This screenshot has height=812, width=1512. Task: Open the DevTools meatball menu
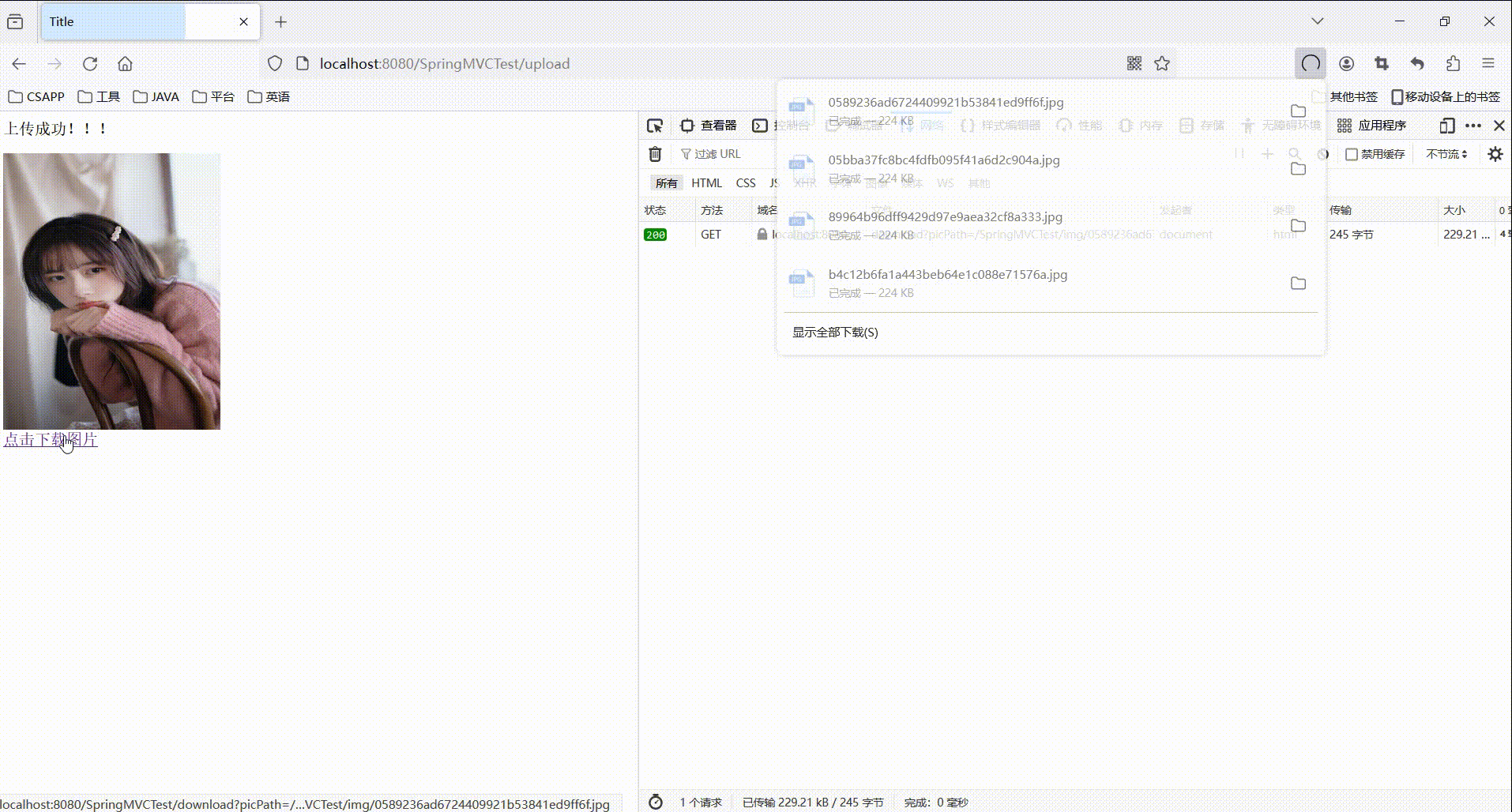pos(1473,125)
